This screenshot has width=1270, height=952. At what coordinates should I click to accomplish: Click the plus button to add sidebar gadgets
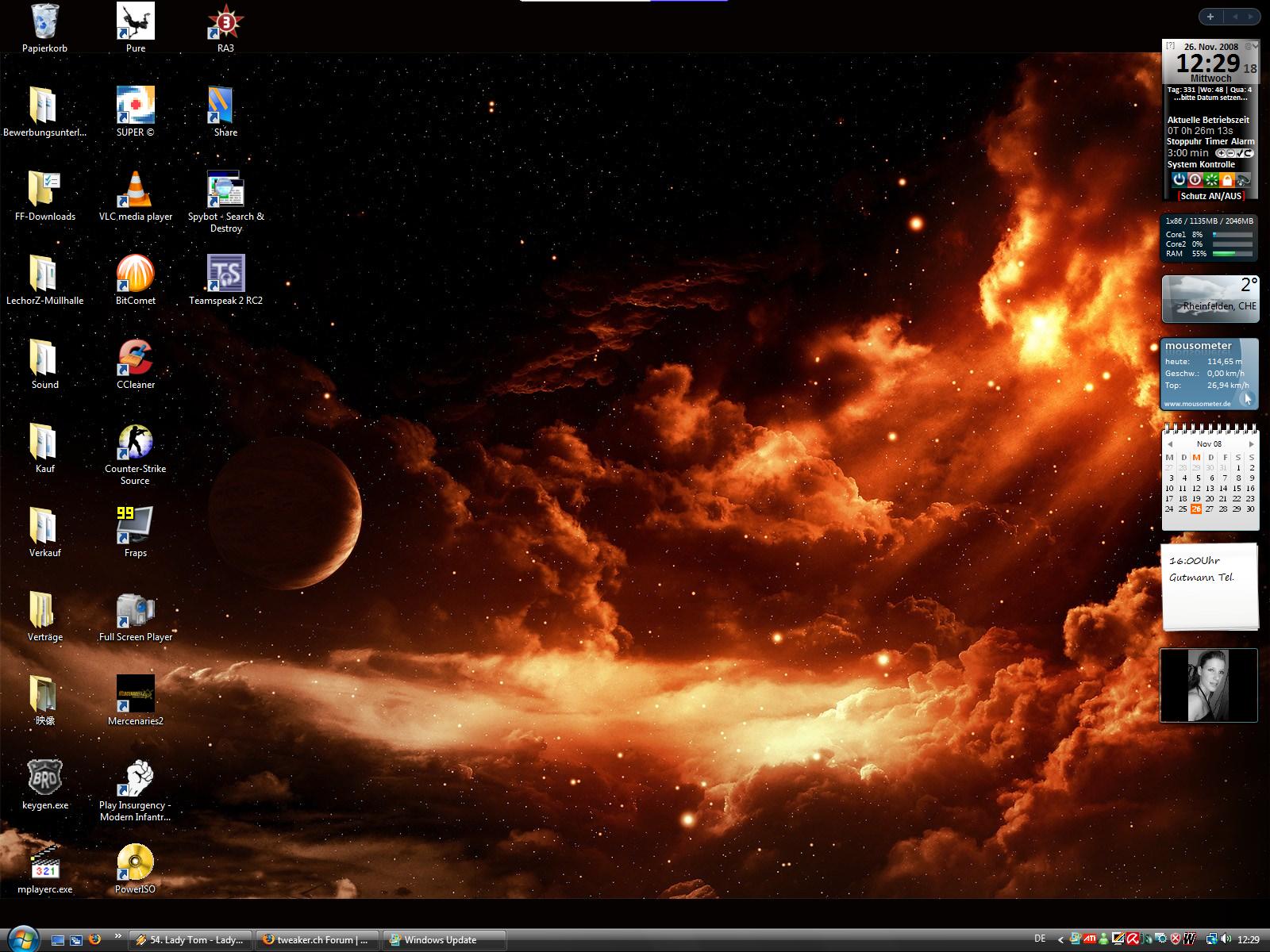click(1210, 16)
